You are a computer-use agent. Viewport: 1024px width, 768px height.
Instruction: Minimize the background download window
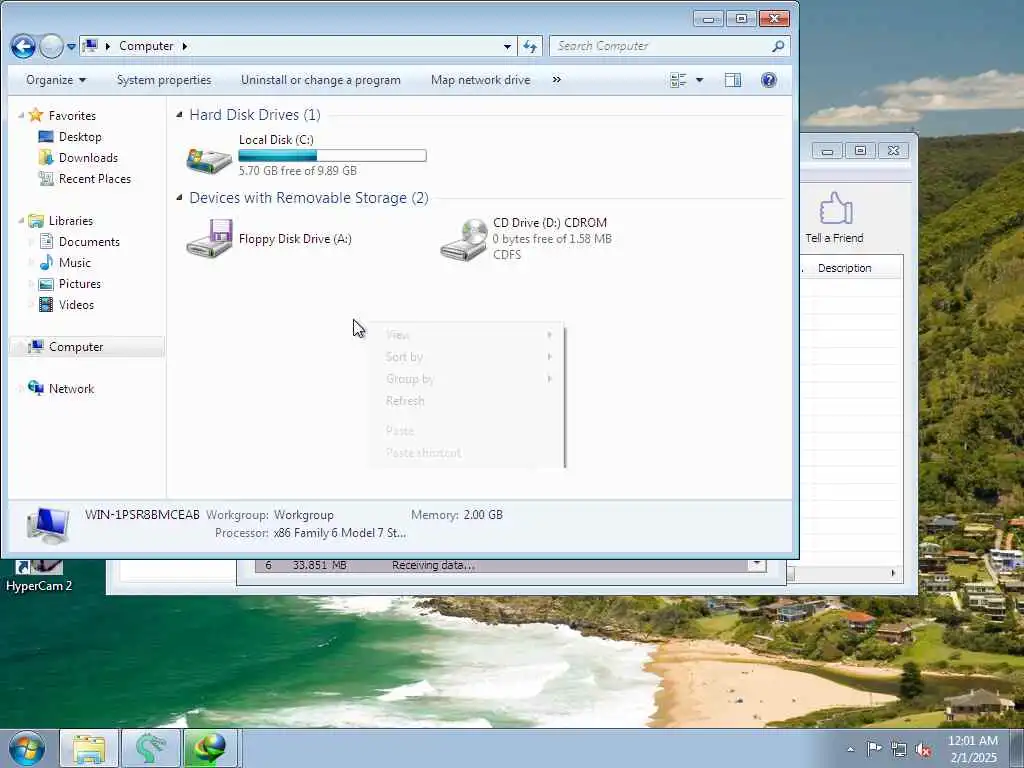827,151
